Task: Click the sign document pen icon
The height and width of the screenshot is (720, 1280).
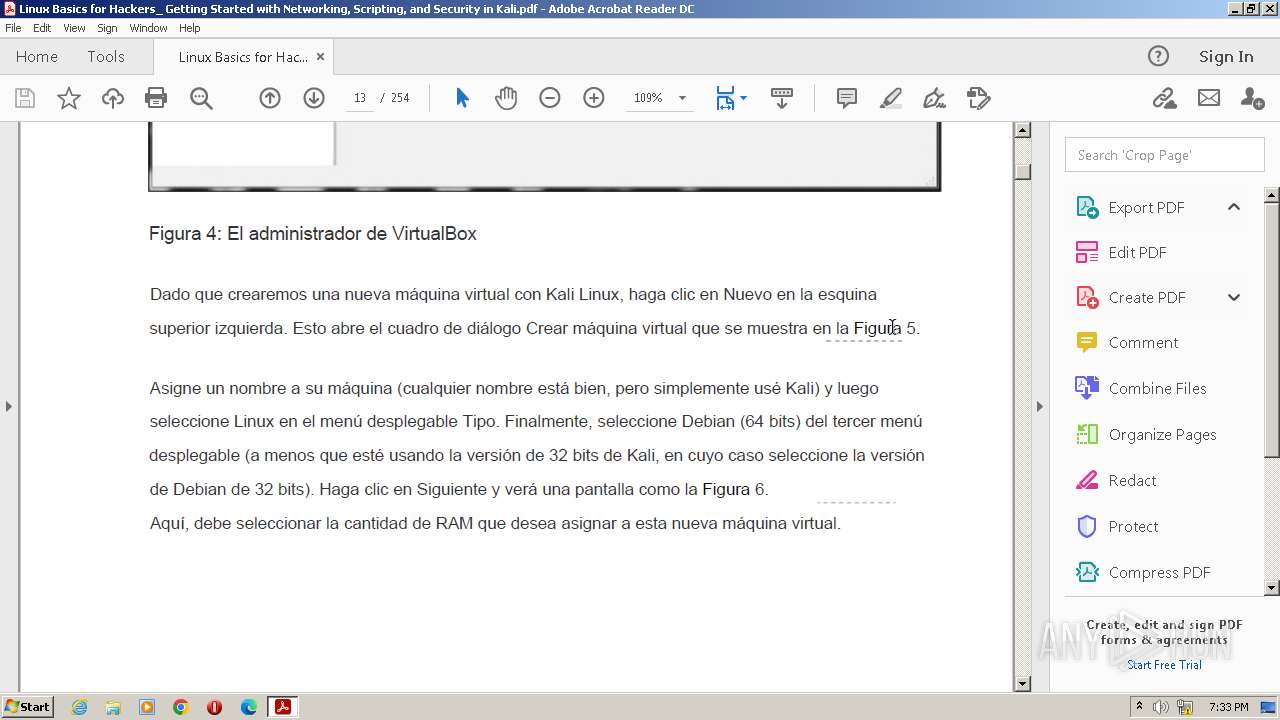Action: (935, 98)
